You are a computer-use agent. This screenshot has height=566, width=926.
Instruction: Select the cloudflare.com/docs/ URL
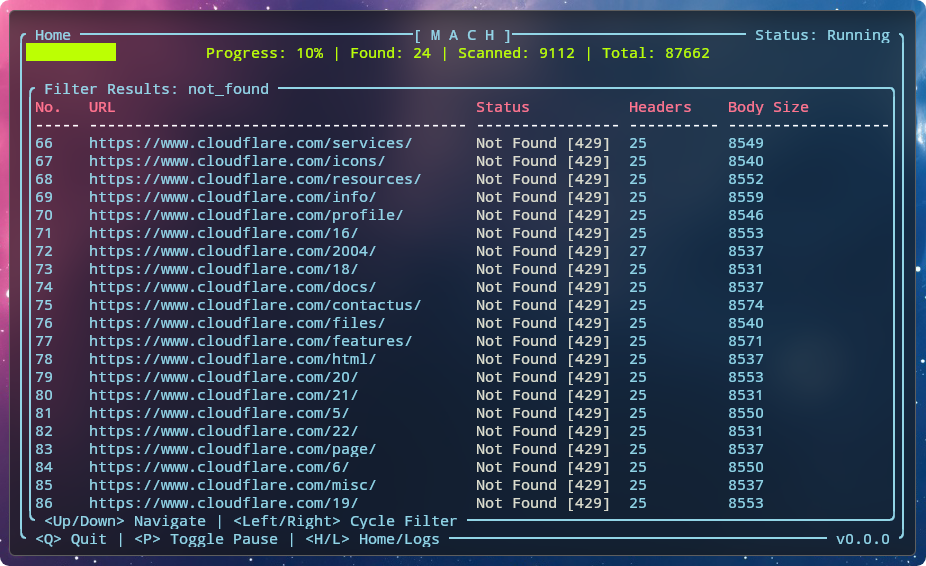(233, 288)
